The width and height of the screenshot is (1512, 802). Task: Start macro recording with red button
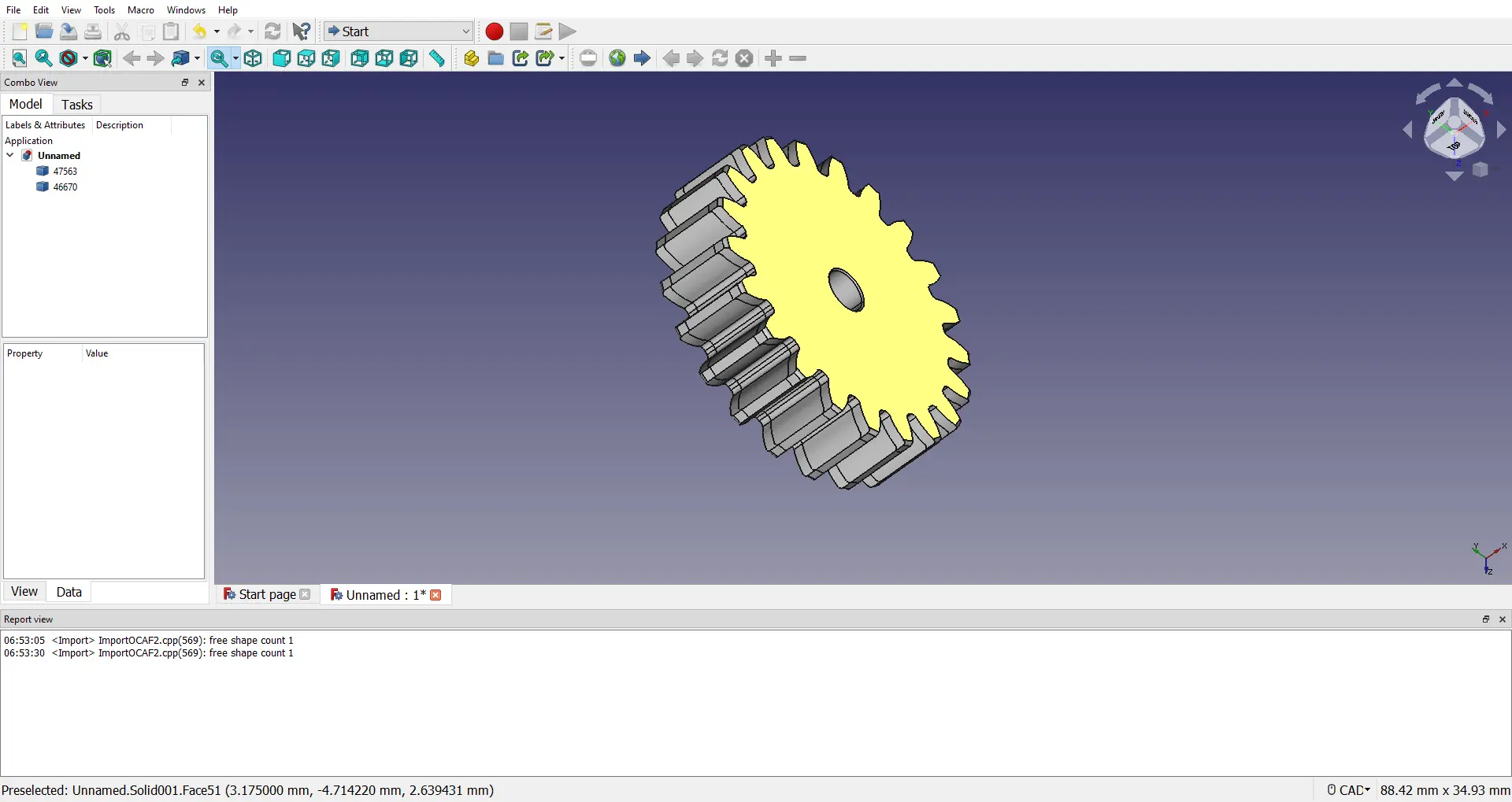(x=495, y=31)
